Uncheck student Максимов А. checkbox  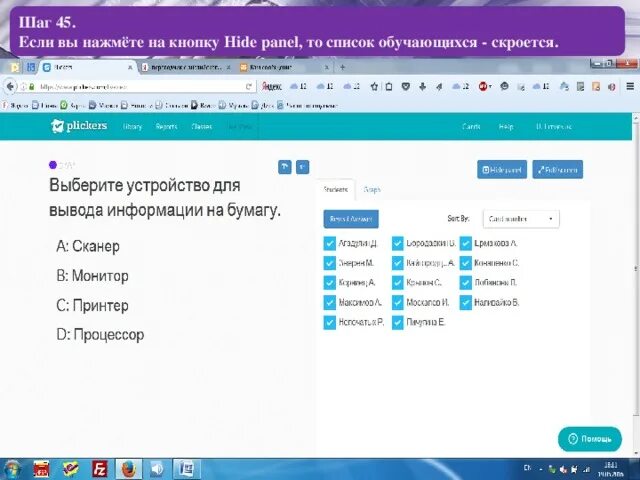[x=329, y=302]
